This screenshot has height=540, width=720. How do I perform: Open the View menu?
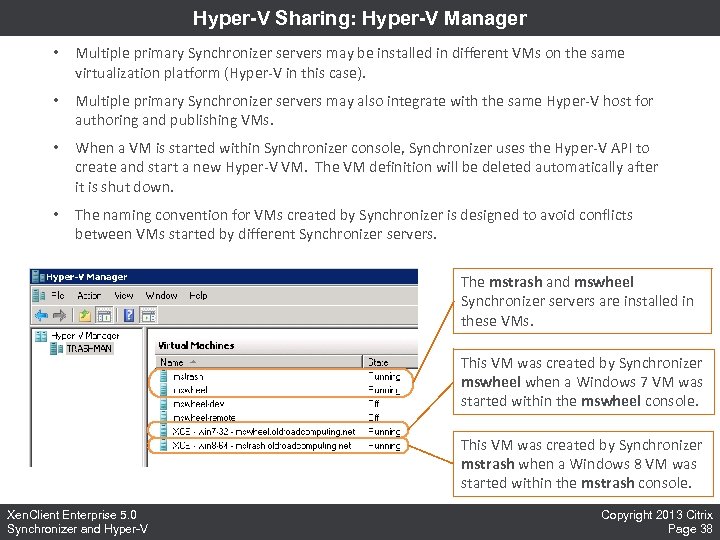(x=124, y=296)
